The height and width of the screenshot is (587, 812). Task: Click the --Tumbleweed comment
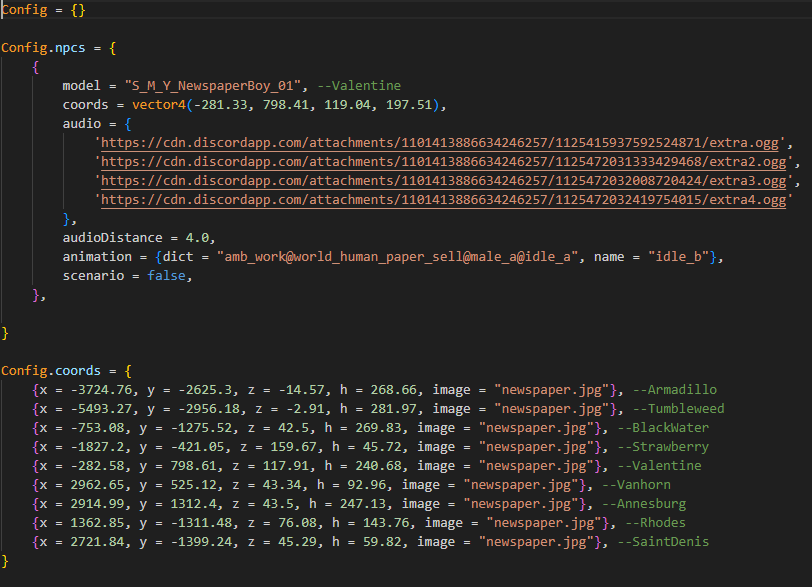point(679,409)
